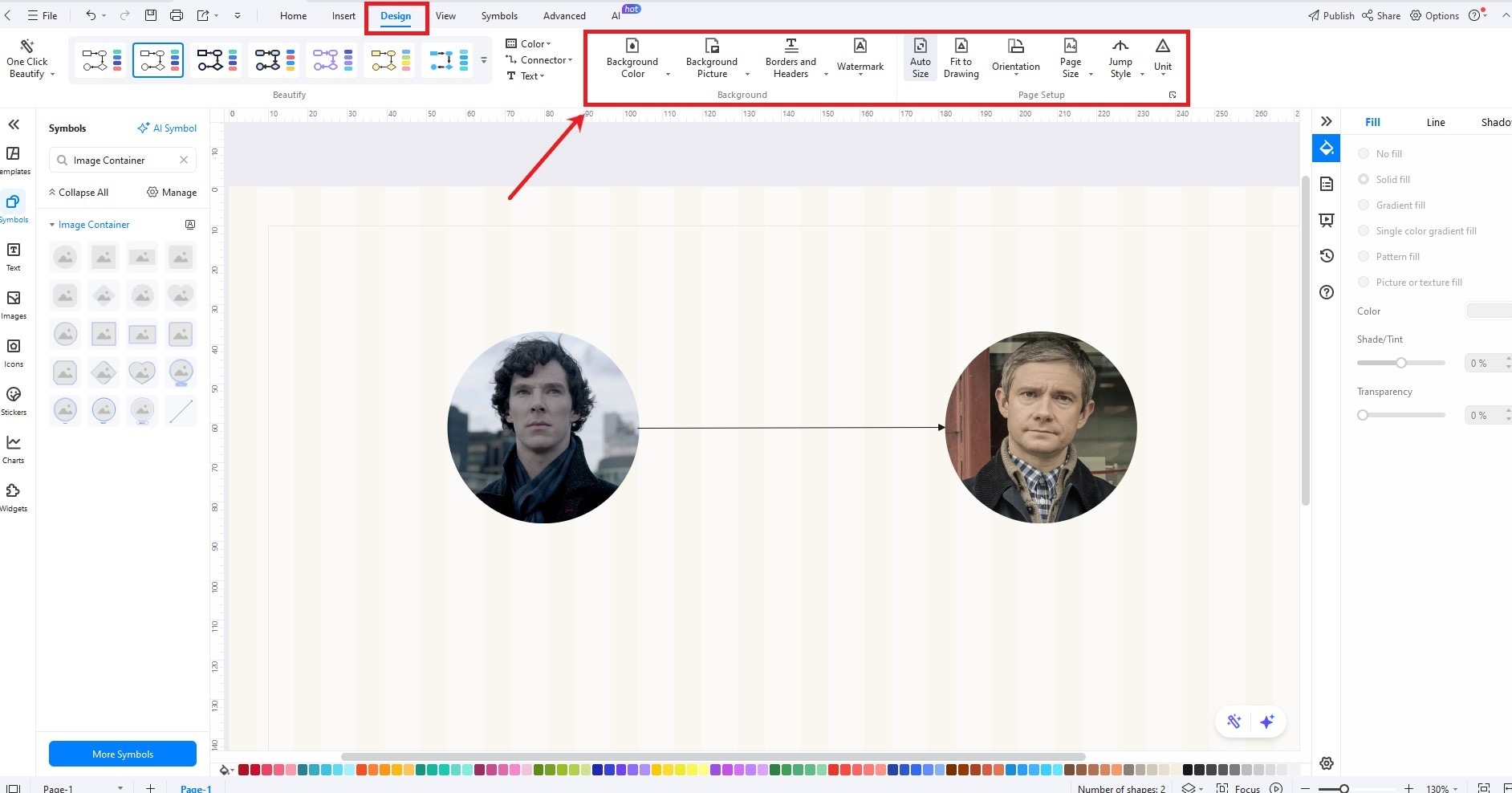The height and width of the screenshot is (793, 1512).
Task: Open Icons panel in left sidebar
Action: pyautogui.click(x=14, y=353)
